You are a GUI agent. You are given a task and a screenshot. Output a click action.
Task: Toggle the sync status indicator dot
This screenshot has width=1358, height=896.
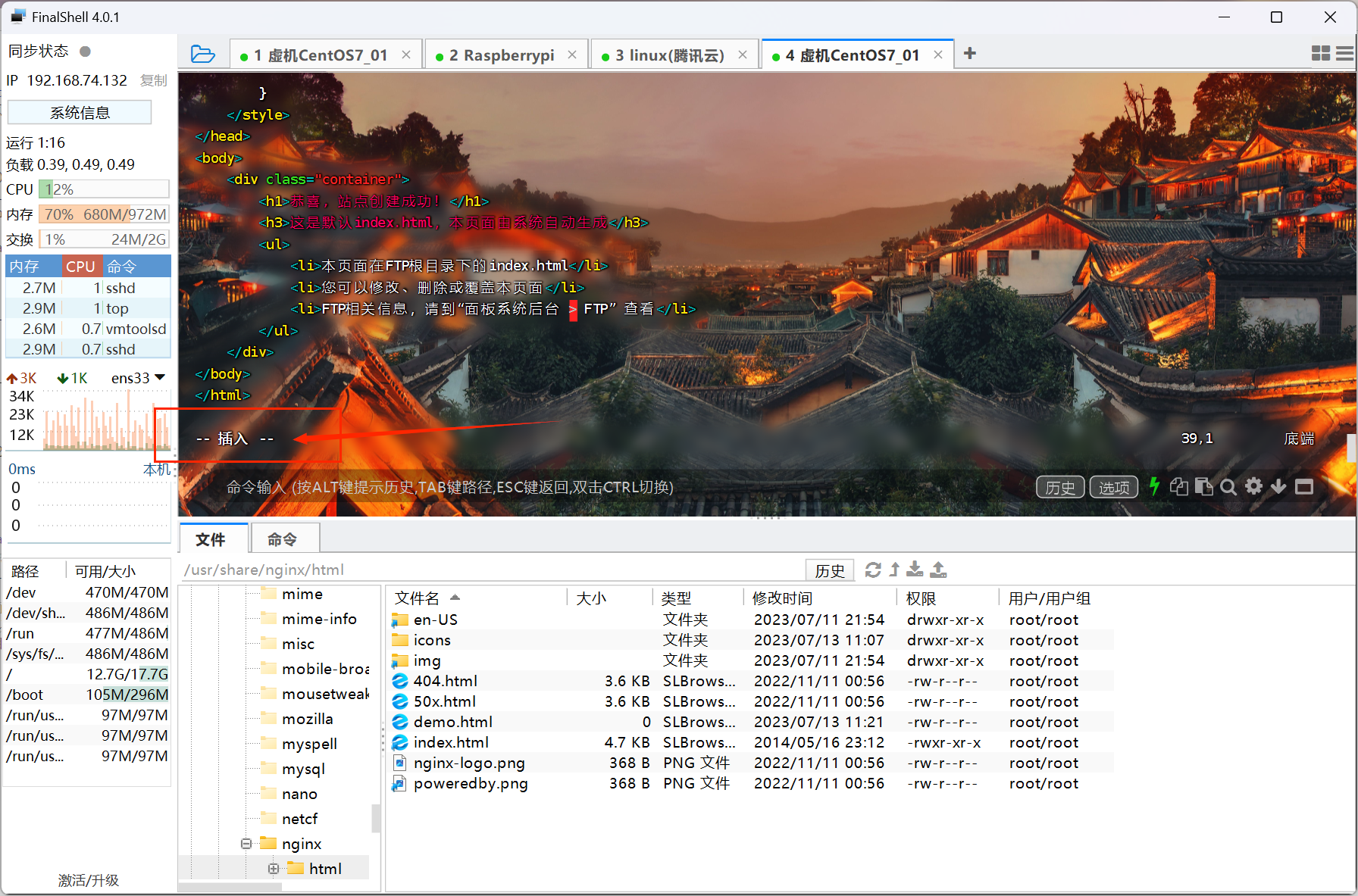[x=86, y=52]
